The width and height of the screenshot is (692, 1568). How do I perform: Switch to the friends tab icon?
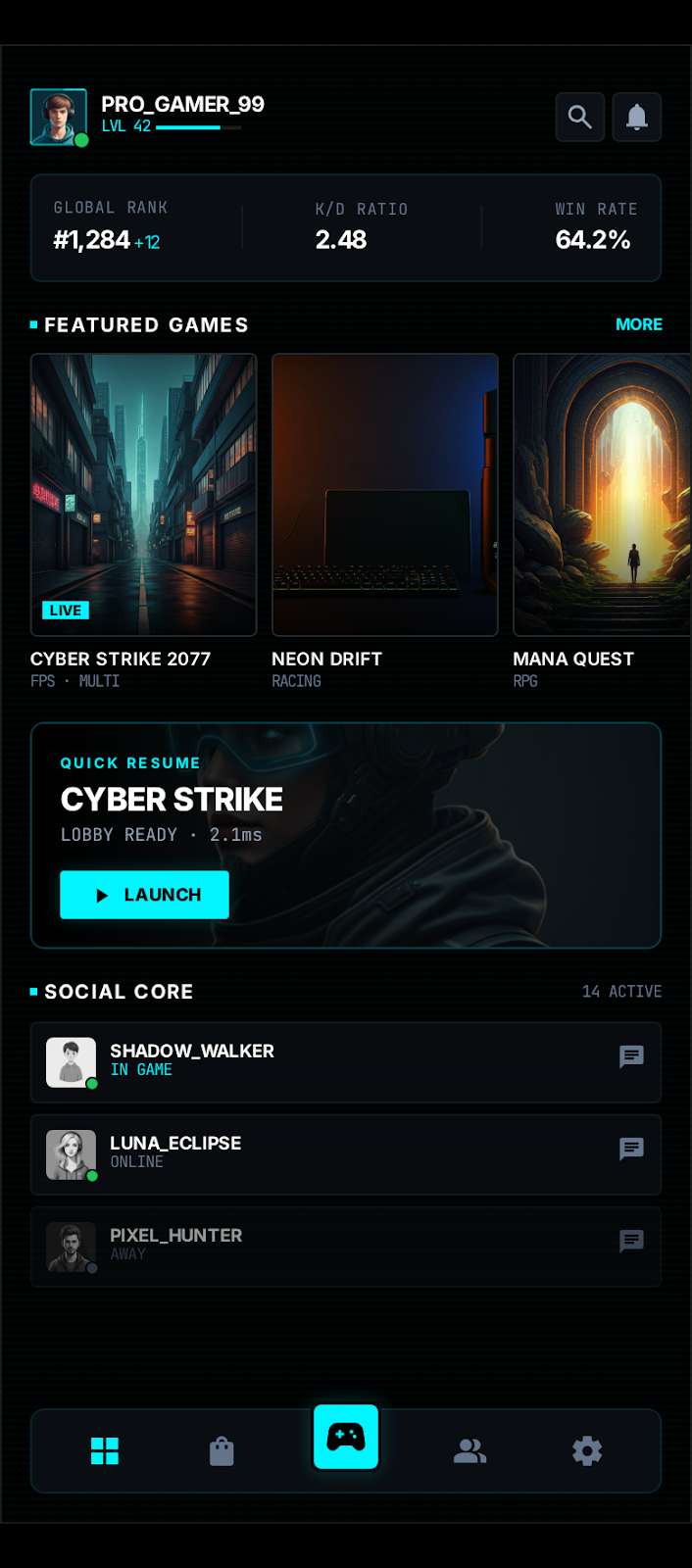tap(470, 1450)
